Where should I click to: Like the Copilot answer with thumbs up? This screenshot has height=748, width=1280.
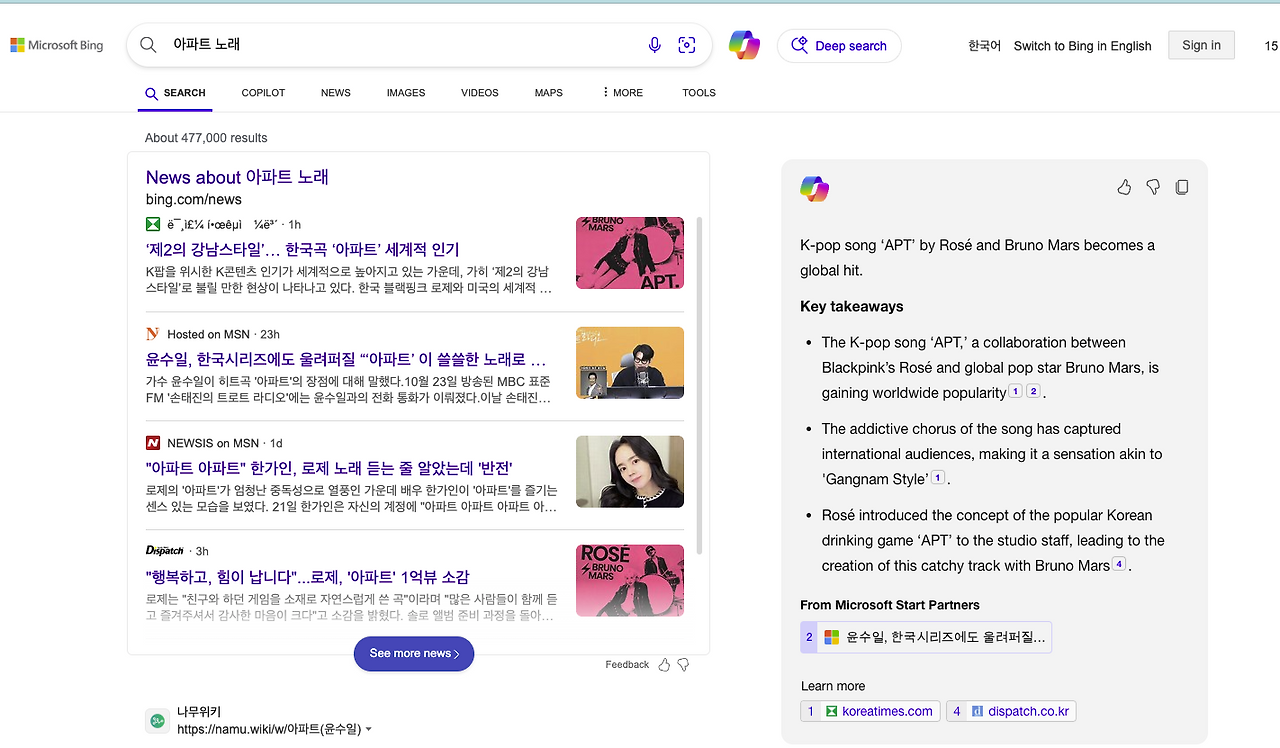[1124, 187]
